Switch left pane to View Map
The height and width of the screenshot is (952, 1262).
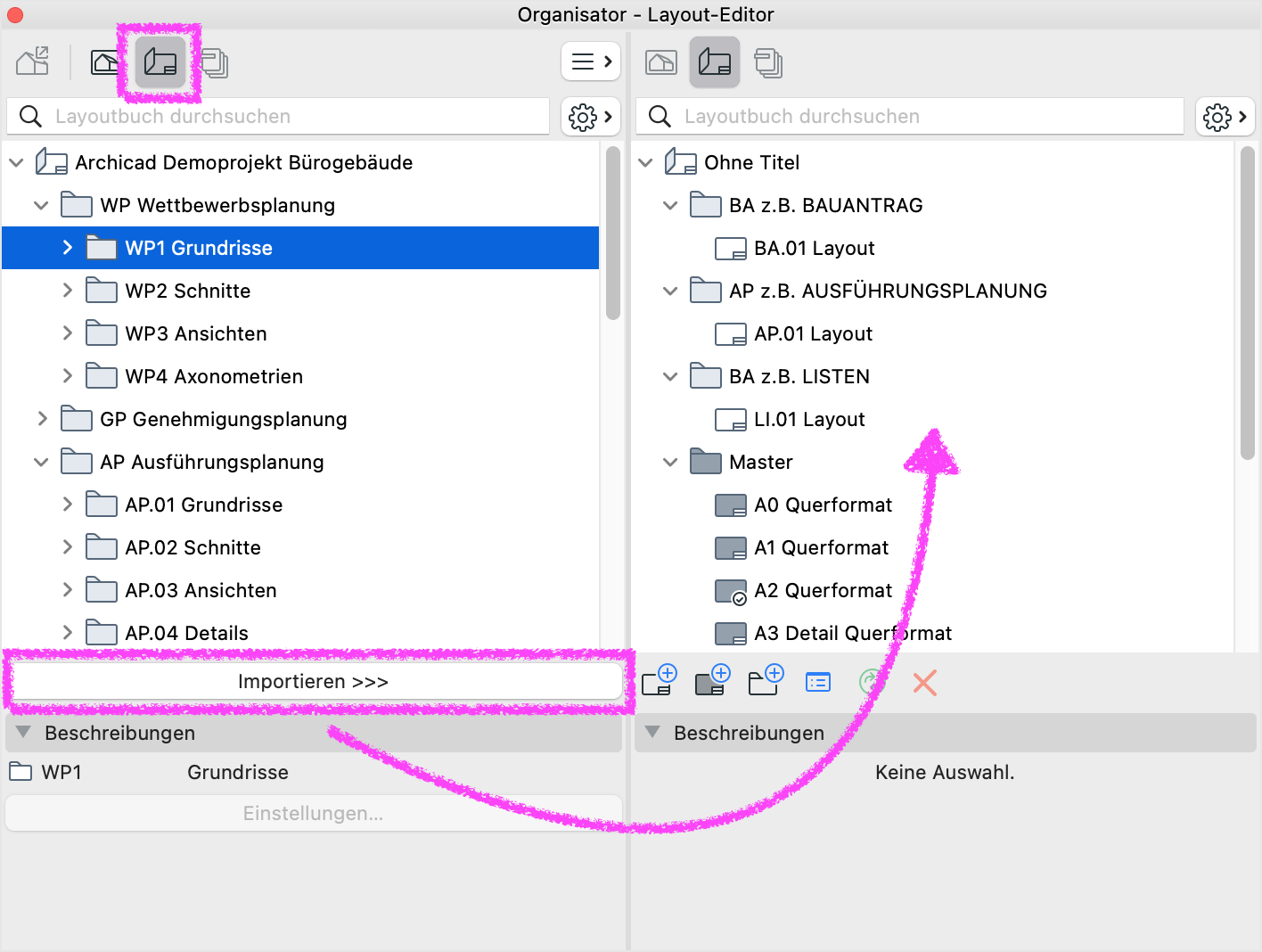pos(105,62)
